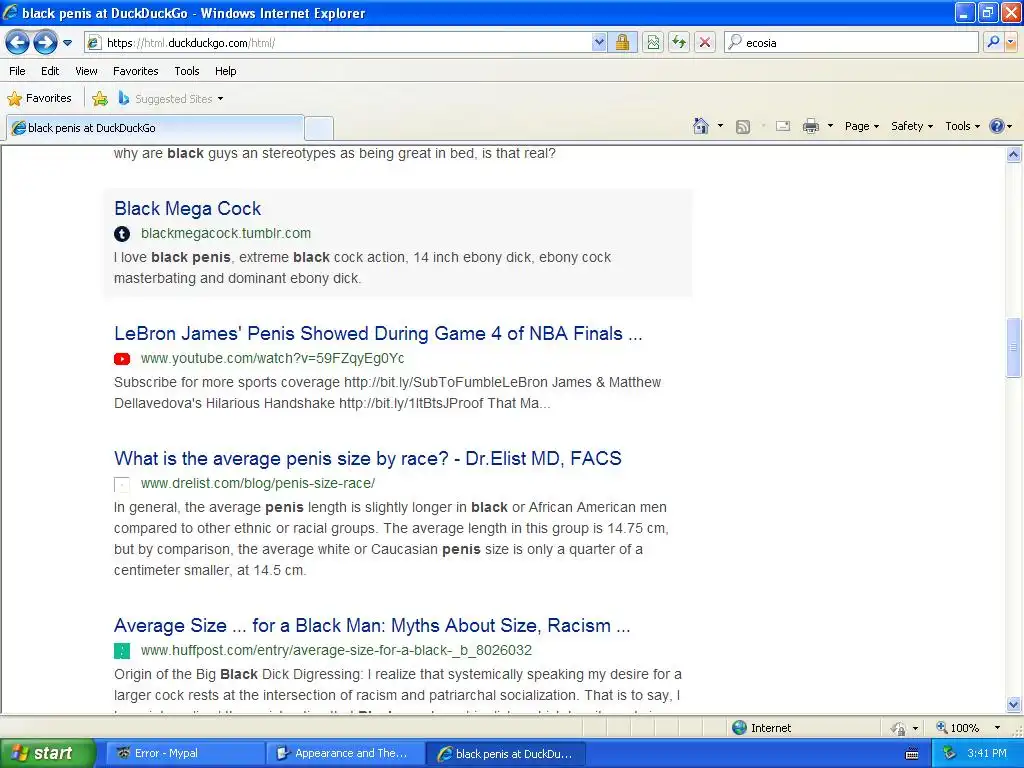This screenshot has width=1024, height=768.
Task: Open the File menu
Action: pos(18,71)
